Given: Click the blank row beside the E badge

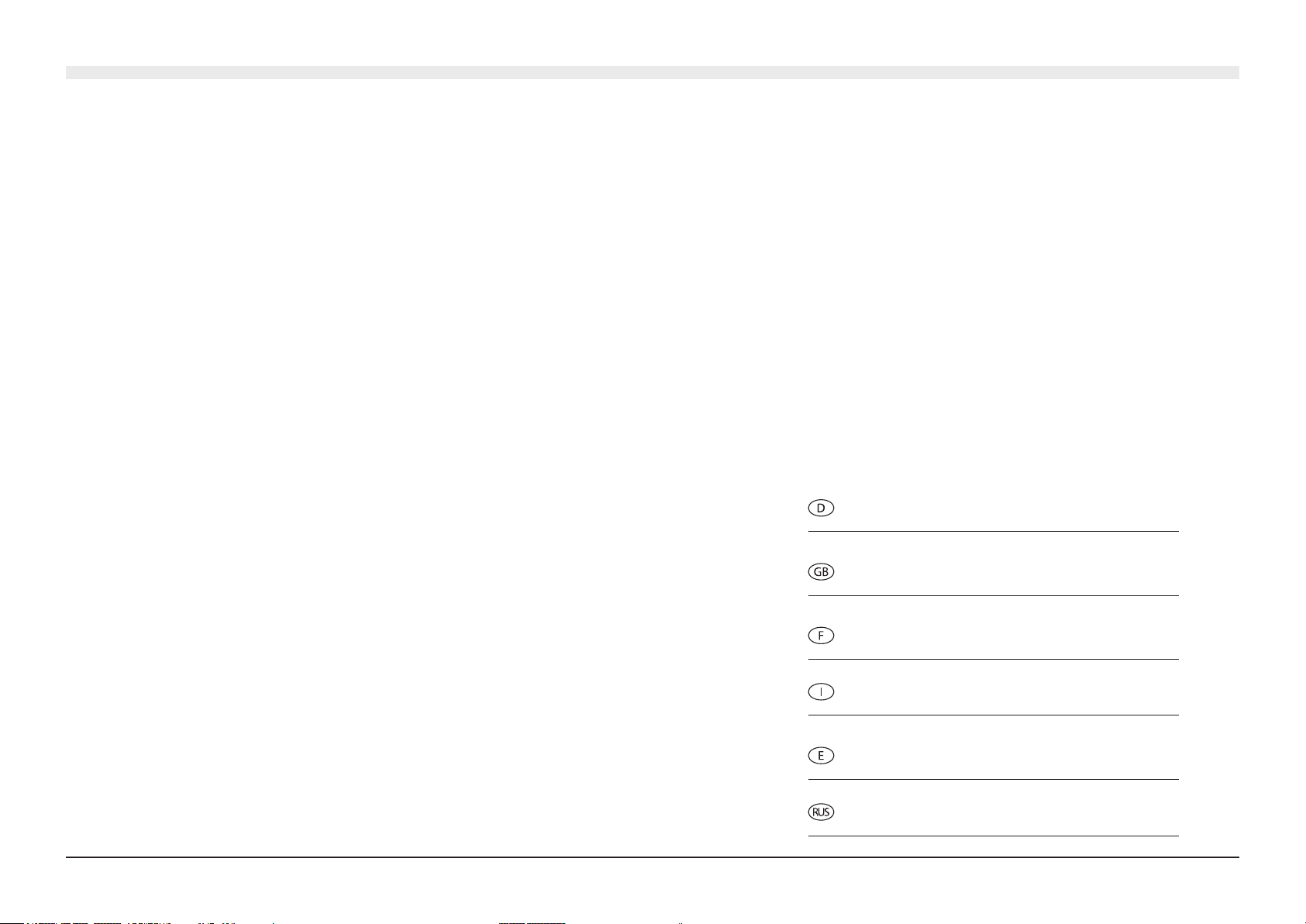Looking at the screenshot, I should click(1008, 755).
